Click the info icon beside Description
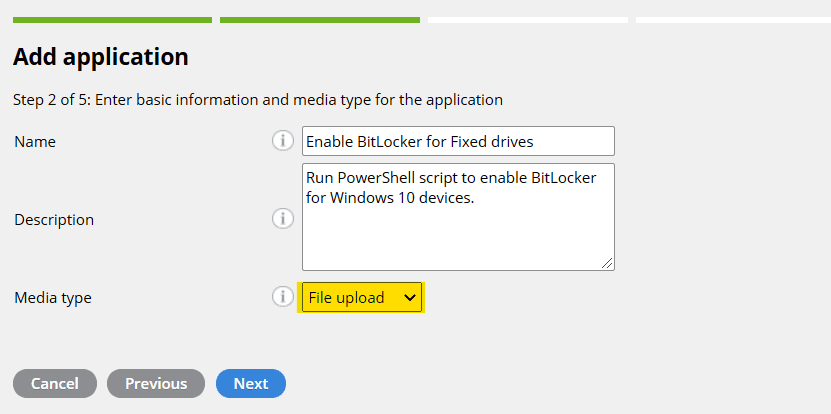The width and height of the screenshot is (831, 414). tap(282, 218)
